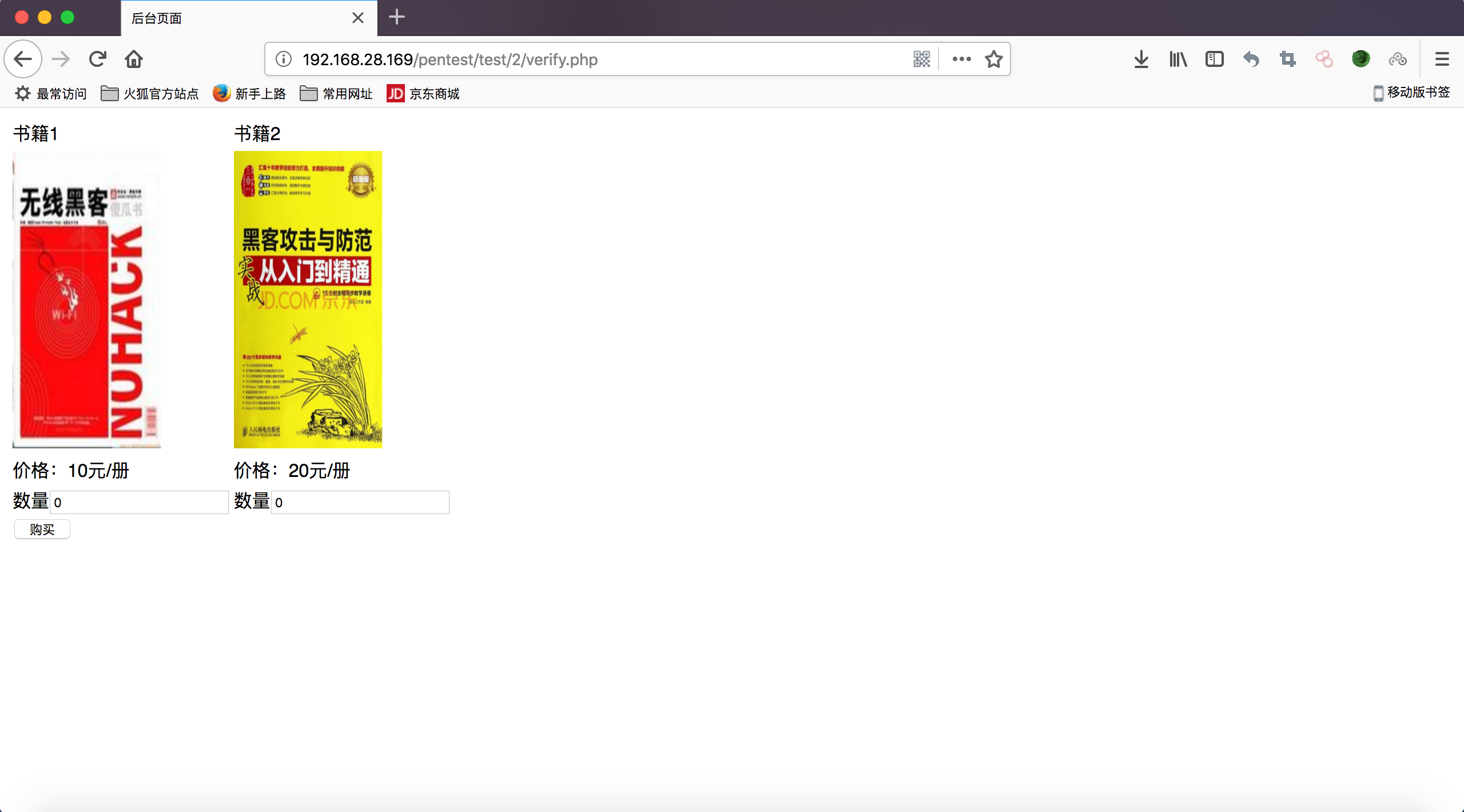Screen dimensions: 1464x812
Task: Close the 后台页面 tab
Action: coord(358,18)
